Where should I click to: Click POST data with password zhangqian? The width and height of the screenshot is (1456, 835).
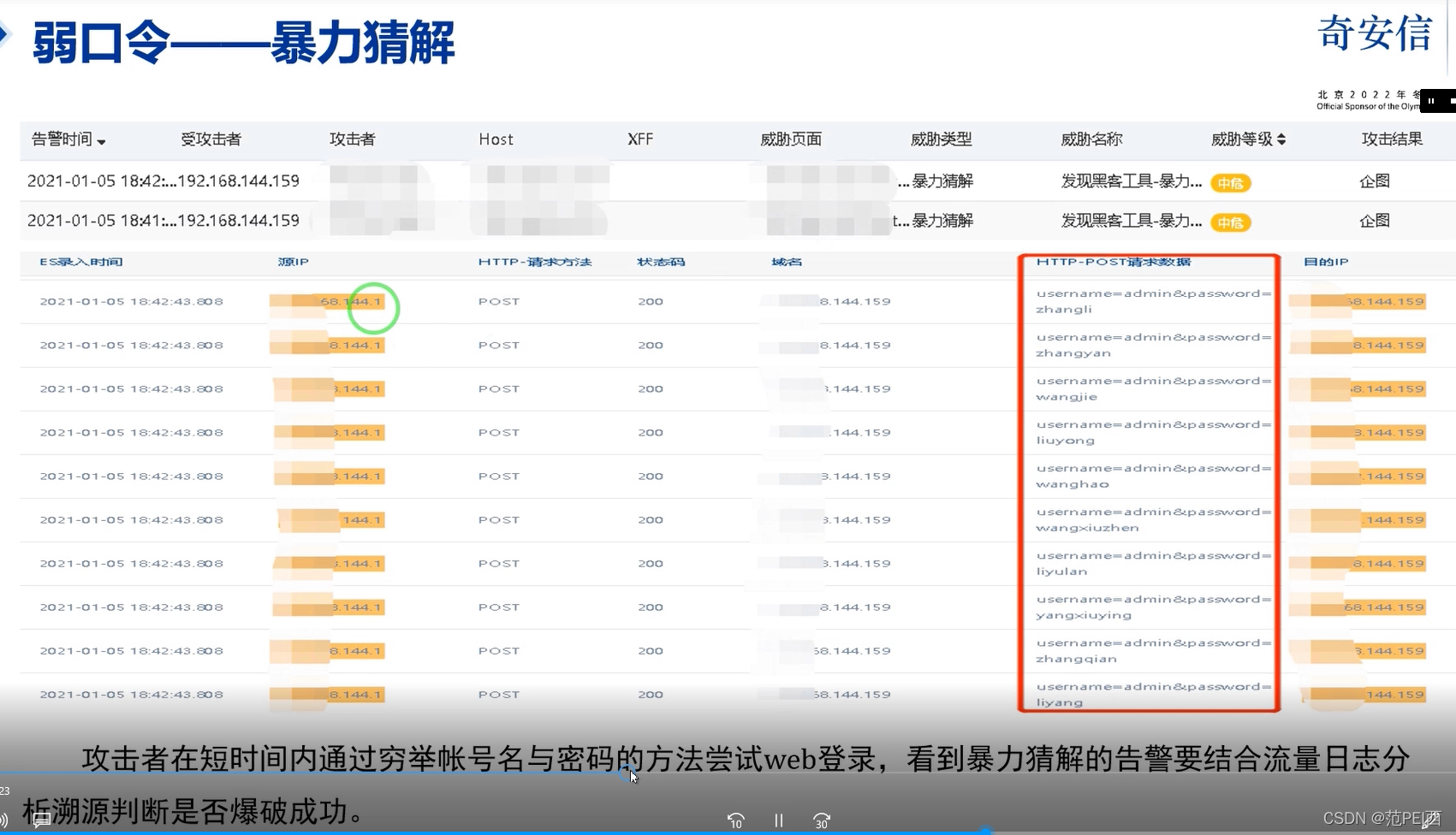click(1153, 650)
